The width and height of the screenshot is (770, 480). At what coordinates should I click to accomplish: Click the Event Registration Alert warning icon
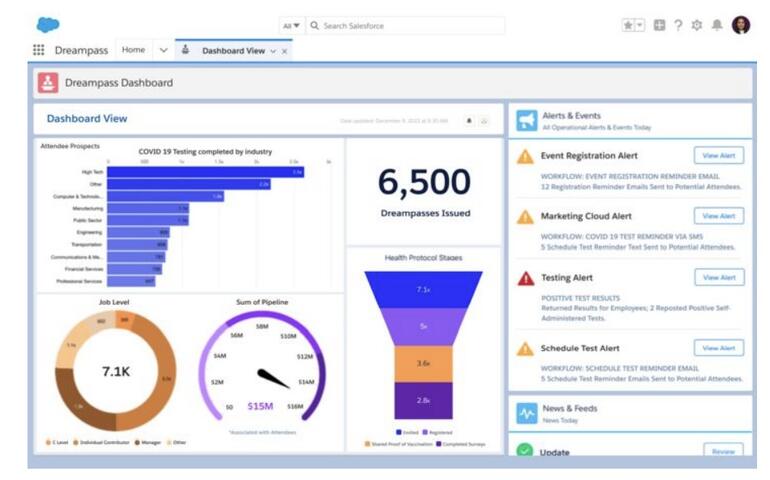[525, 157]
